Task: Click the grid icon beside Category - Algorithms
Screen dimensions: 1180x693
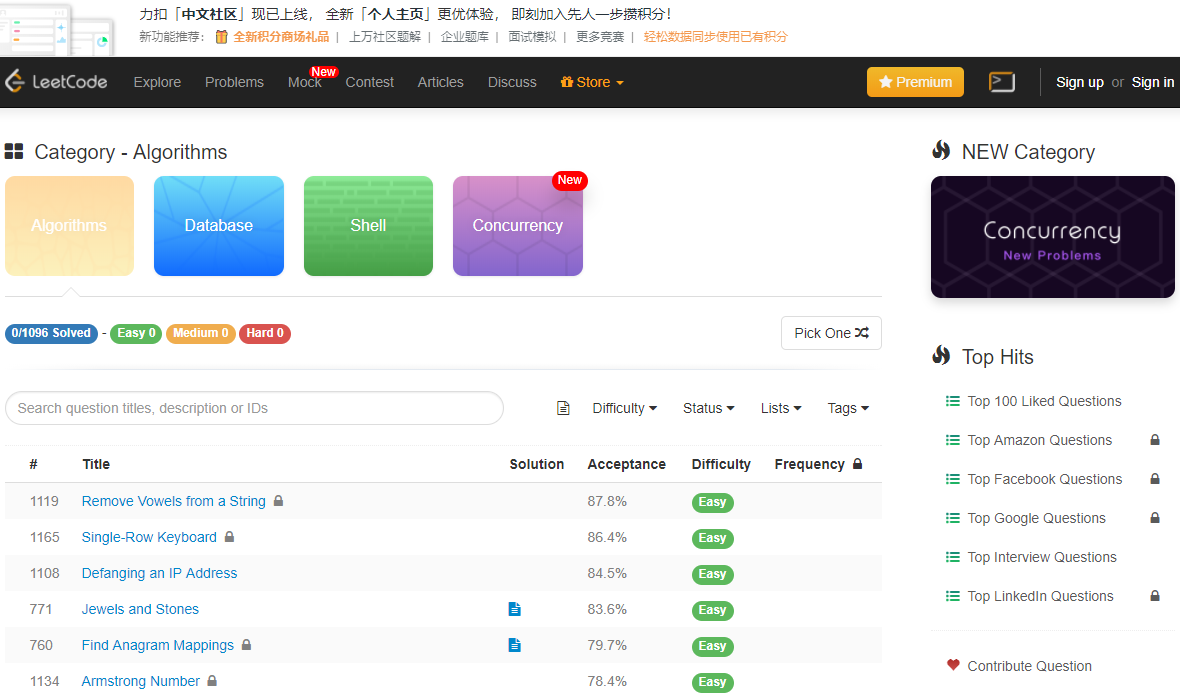Action: tap(13, 151)
